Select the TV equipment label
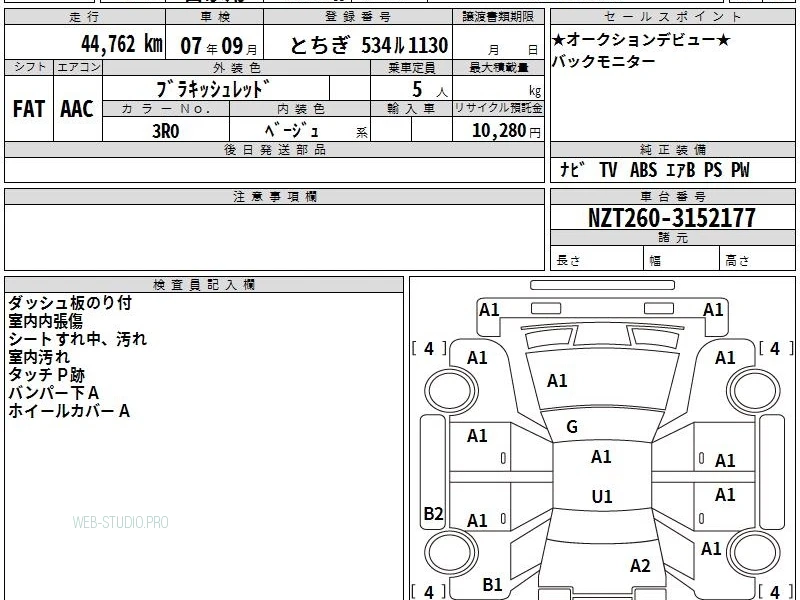Screen dimensions: 800x600 tap(608, 169)
